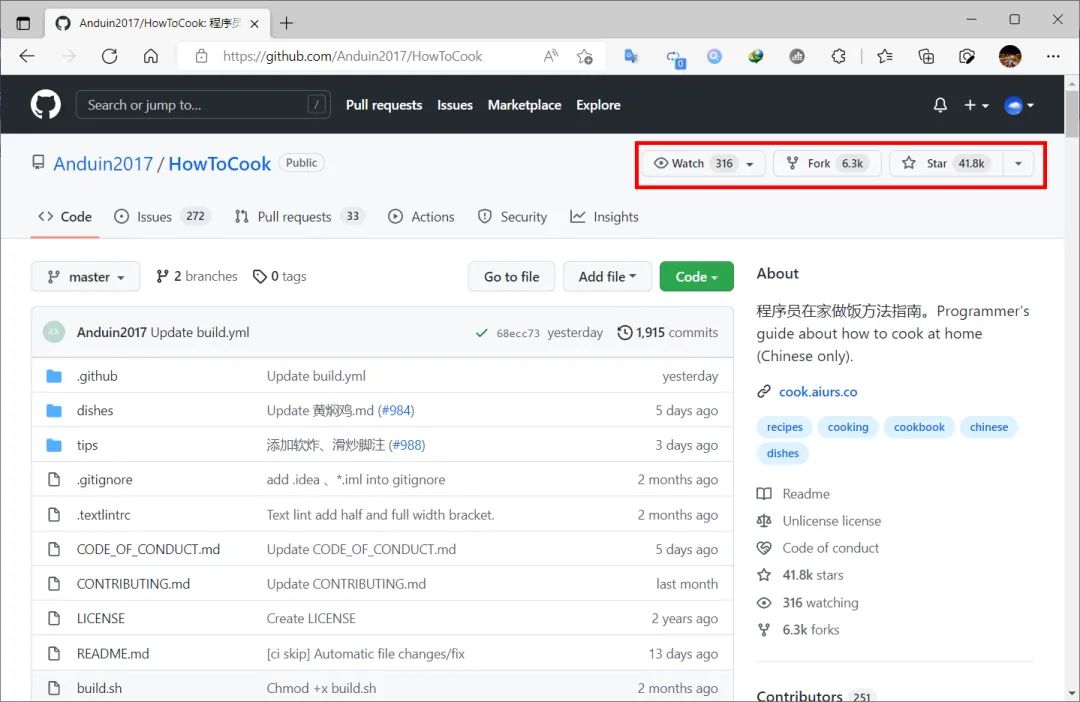View the 2 branches link

(x=196, y=276)
